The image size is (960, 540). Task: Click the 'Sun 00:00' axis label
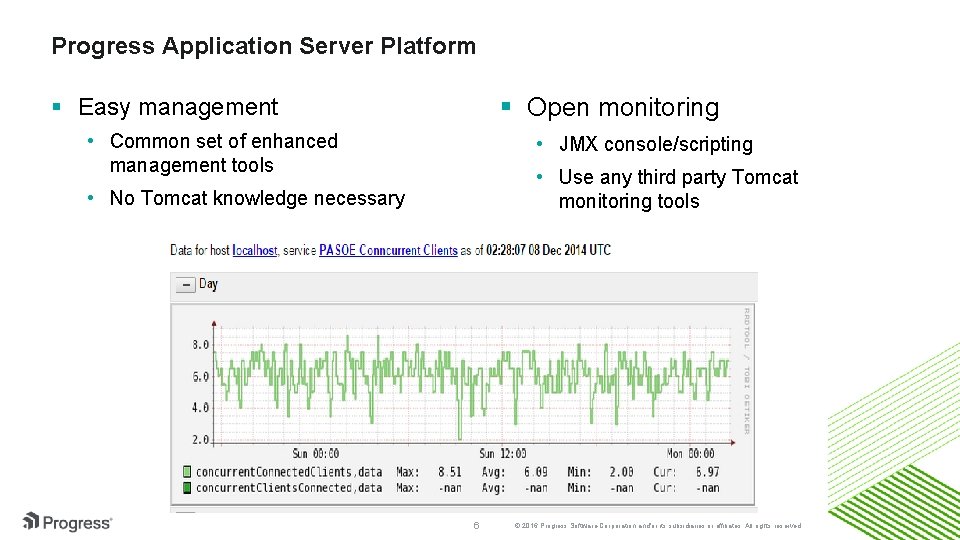315,454
